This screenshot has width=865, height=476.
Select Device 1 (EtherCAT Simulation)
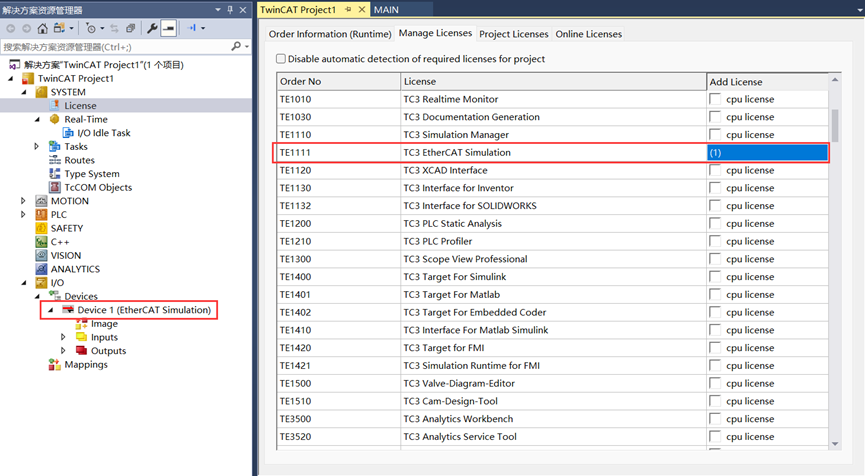[144, 310]
